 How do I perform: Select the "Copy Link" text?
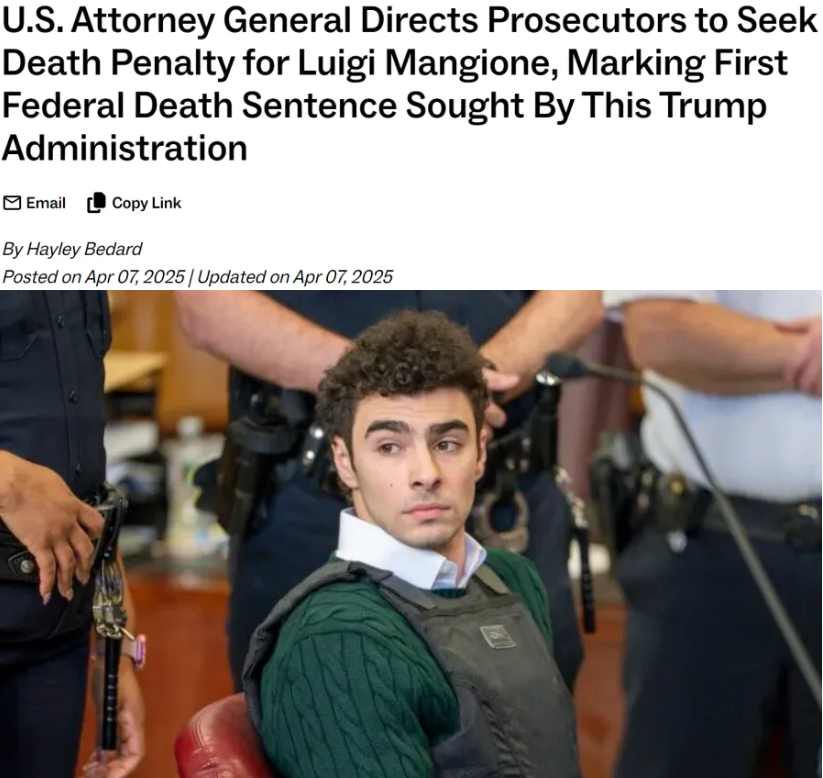coord(146,203)
